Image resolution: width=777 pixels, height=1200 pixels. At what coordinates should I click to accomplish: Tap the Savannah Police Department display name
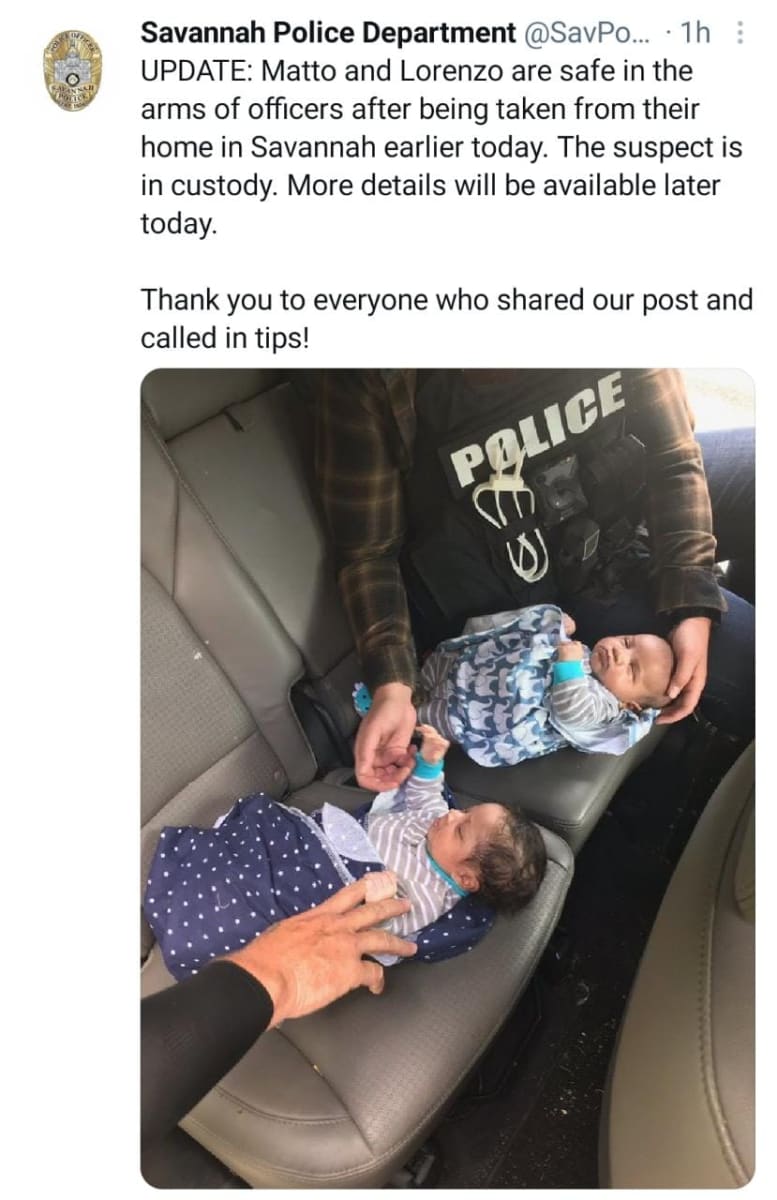point(329,33)
